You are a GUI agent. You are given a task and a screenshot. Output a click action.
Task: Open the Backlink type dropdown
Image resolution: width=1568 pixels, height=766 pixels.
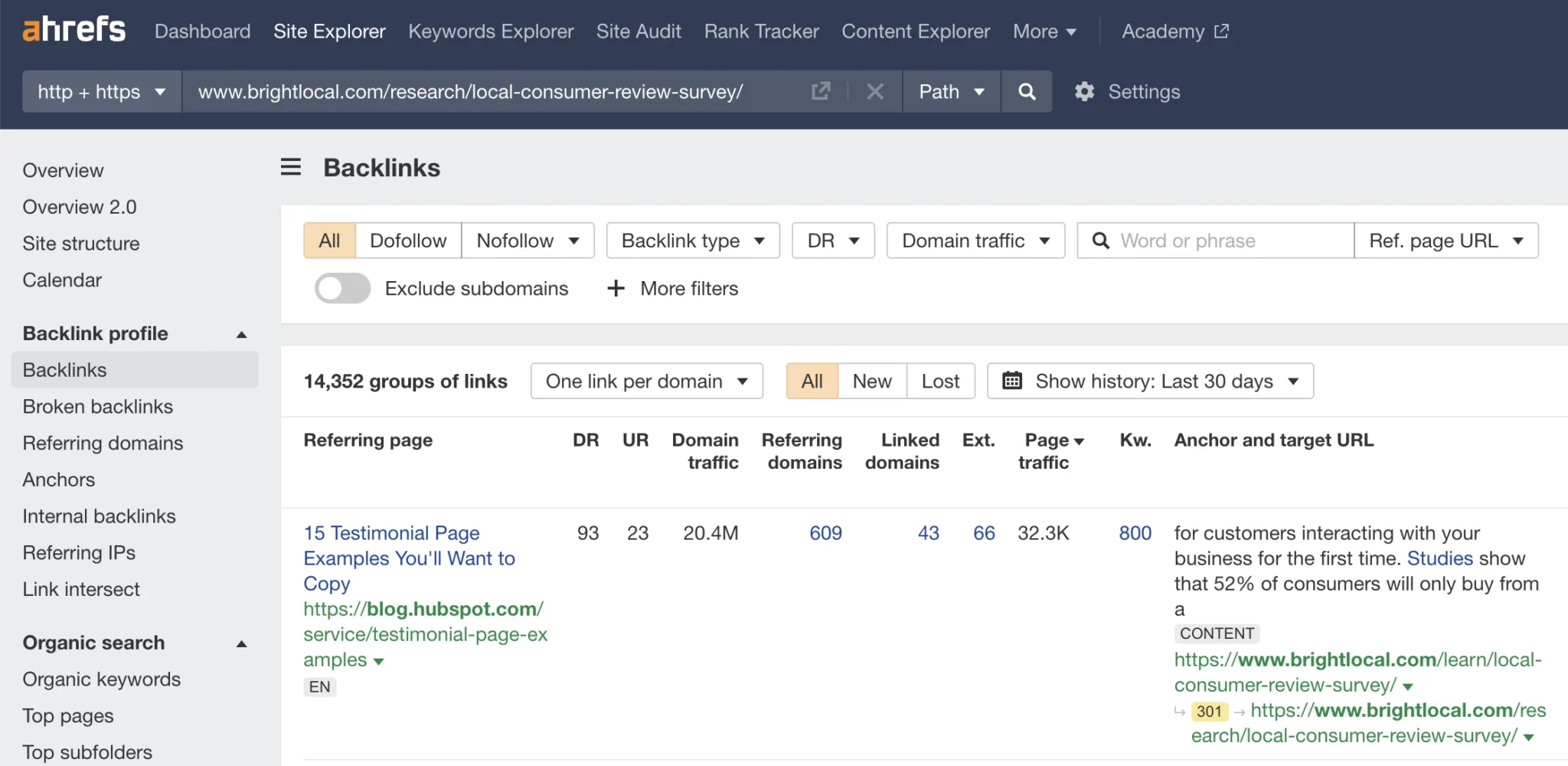point(693,241)
